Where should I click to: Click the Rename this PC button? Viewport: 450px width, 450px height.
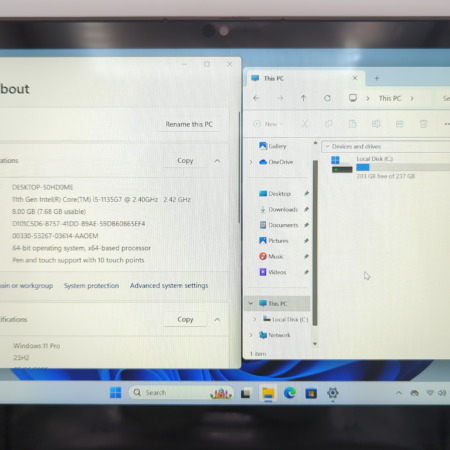click(189, 124)
